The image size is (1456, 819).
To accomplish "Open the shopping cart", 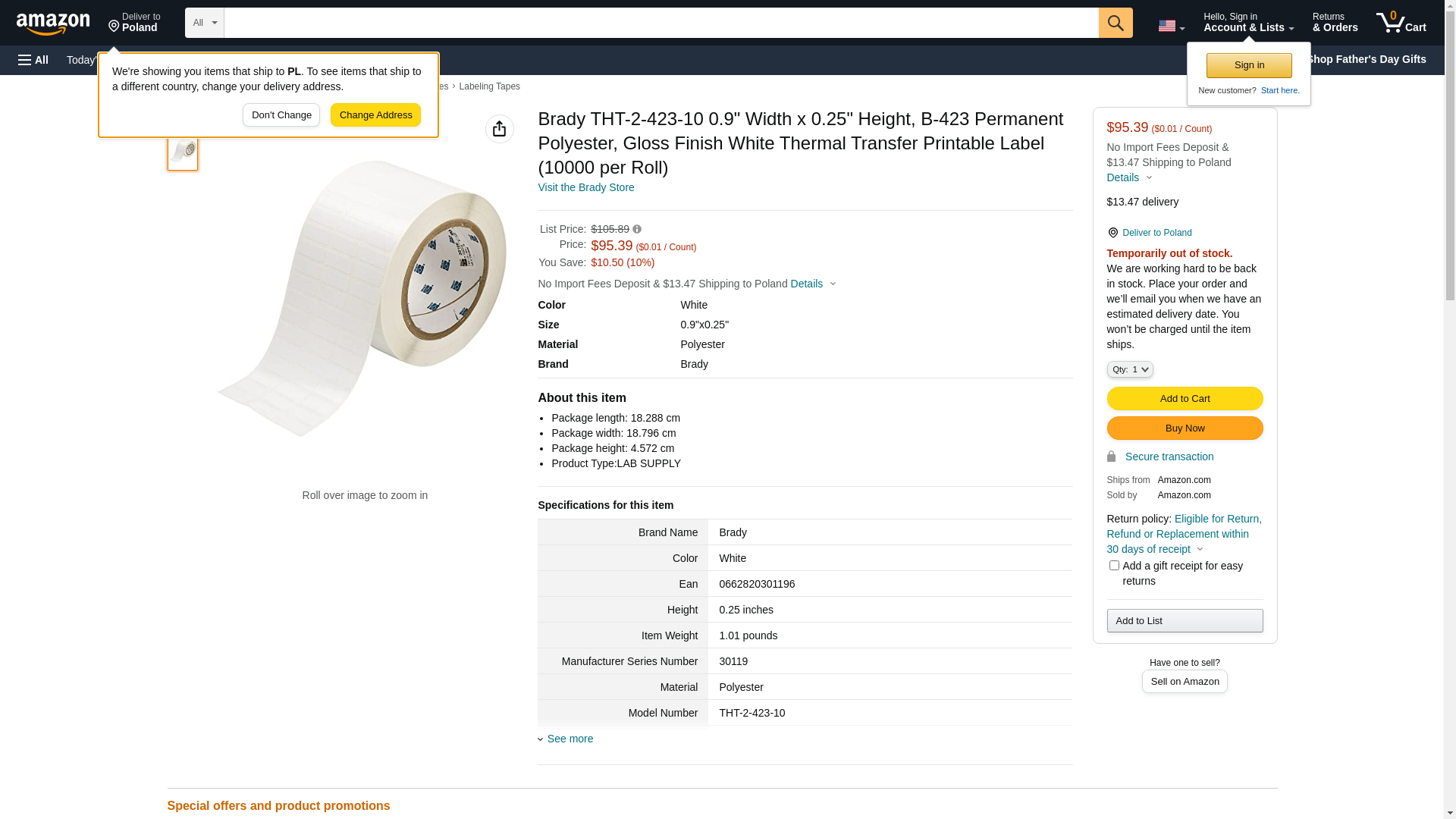I will click(x=1401, y=23).
